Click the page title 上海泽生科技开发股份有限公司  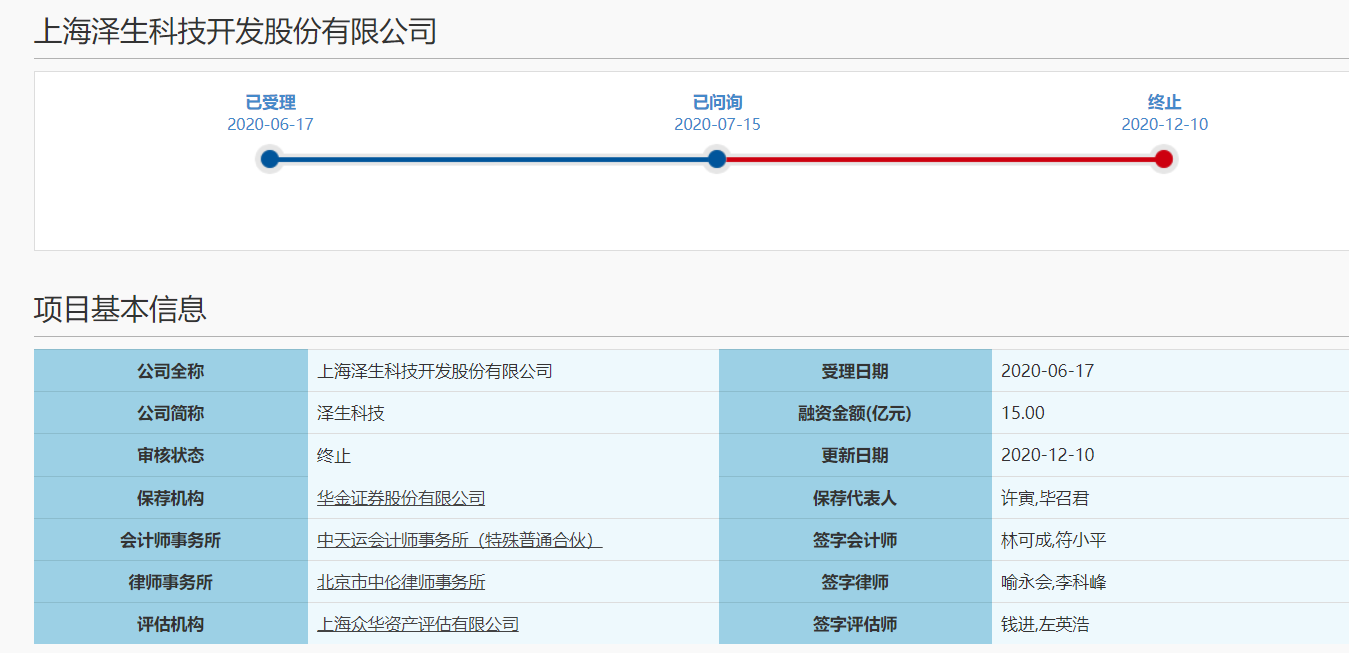coord(236,31)
